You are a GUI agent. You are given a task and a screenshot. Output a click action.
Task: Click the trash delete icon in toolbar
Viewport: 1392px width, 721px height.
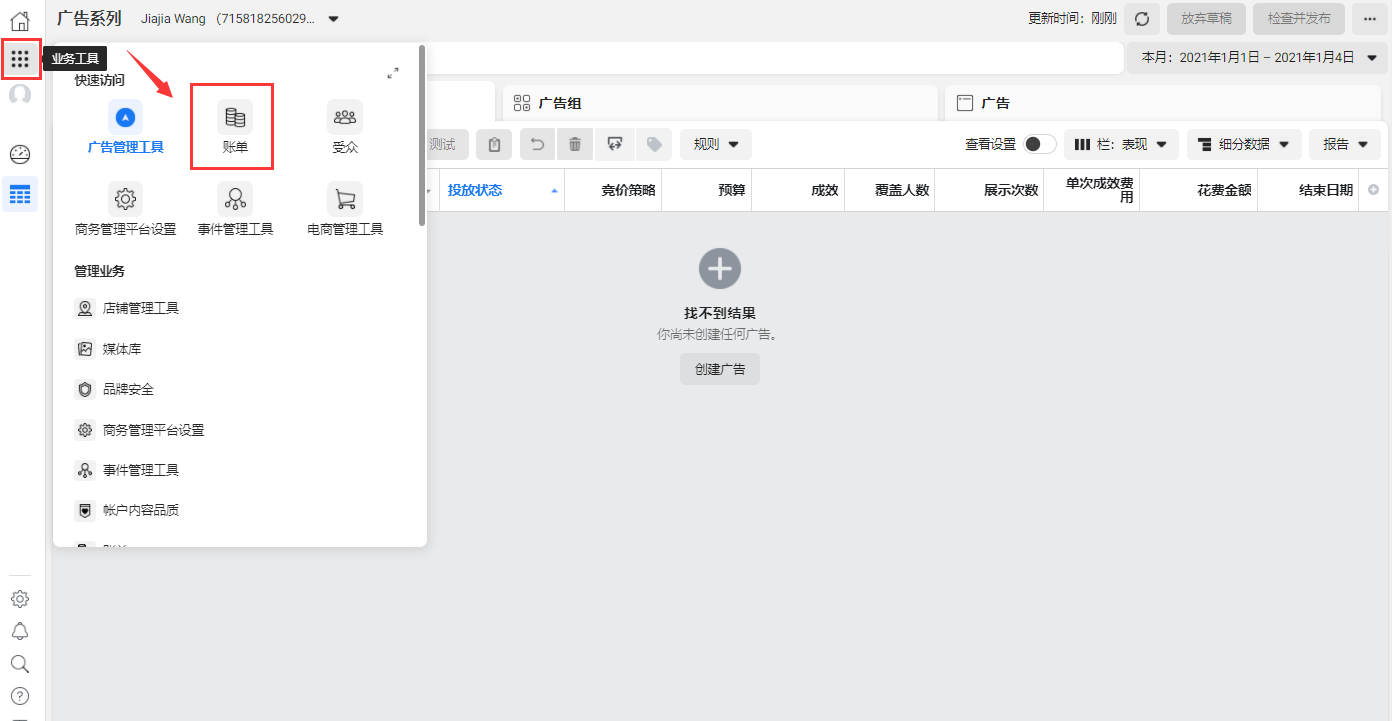tap(575, 145)
